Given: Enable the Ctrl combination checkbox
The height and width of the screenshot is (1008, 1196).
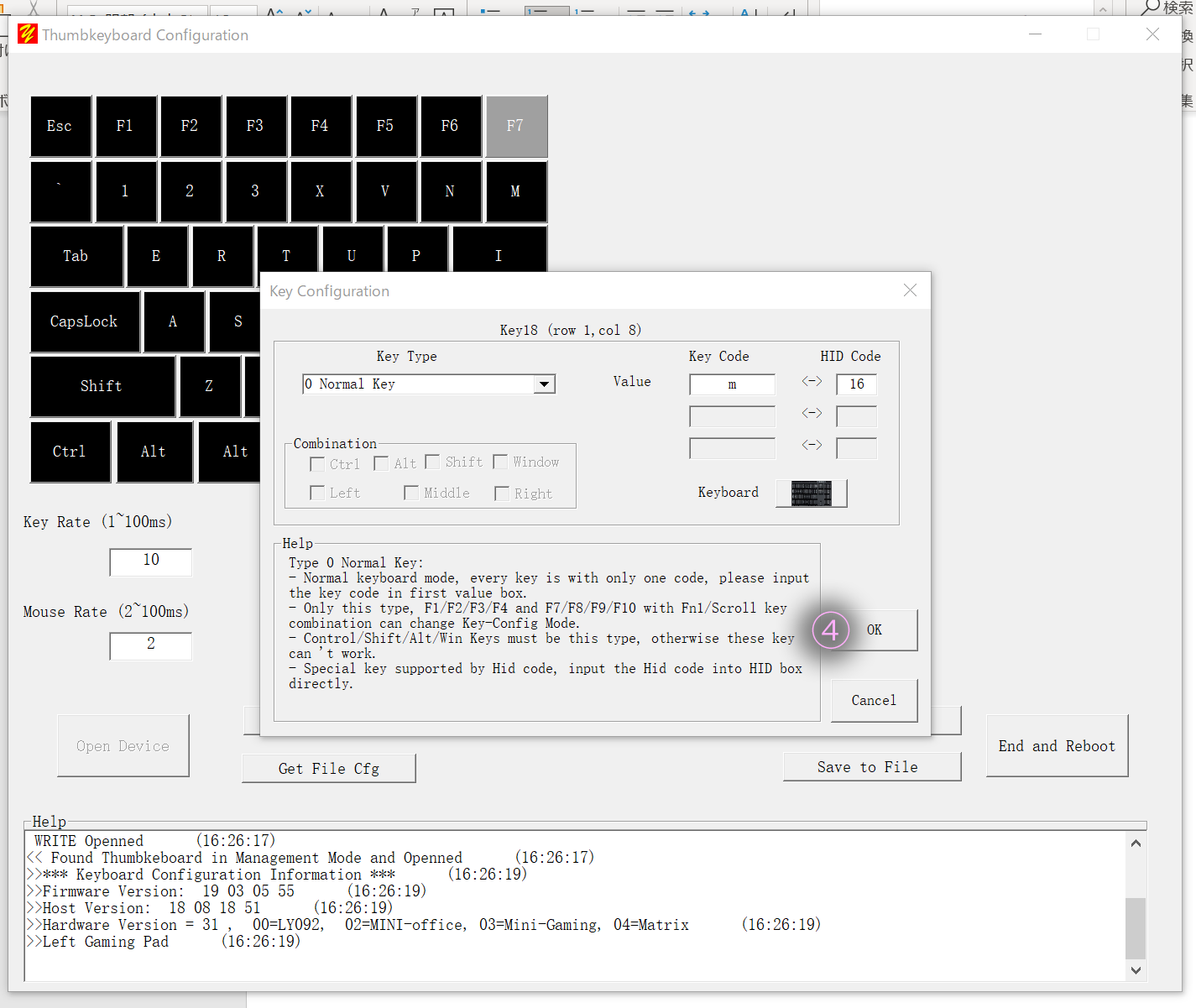Looking at the screenshot, I should click(x=317, y=464).
